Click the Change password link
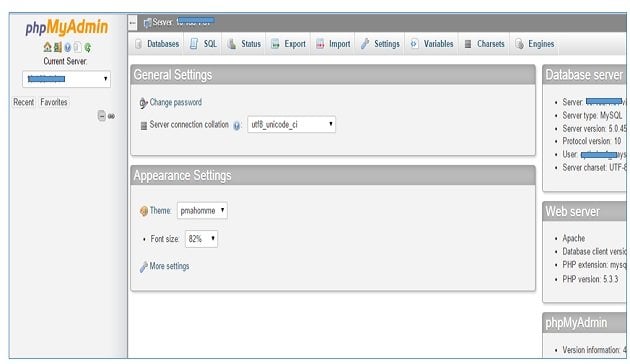The width and height of the screenshot is (630, 364). click(x=176, y=102)
